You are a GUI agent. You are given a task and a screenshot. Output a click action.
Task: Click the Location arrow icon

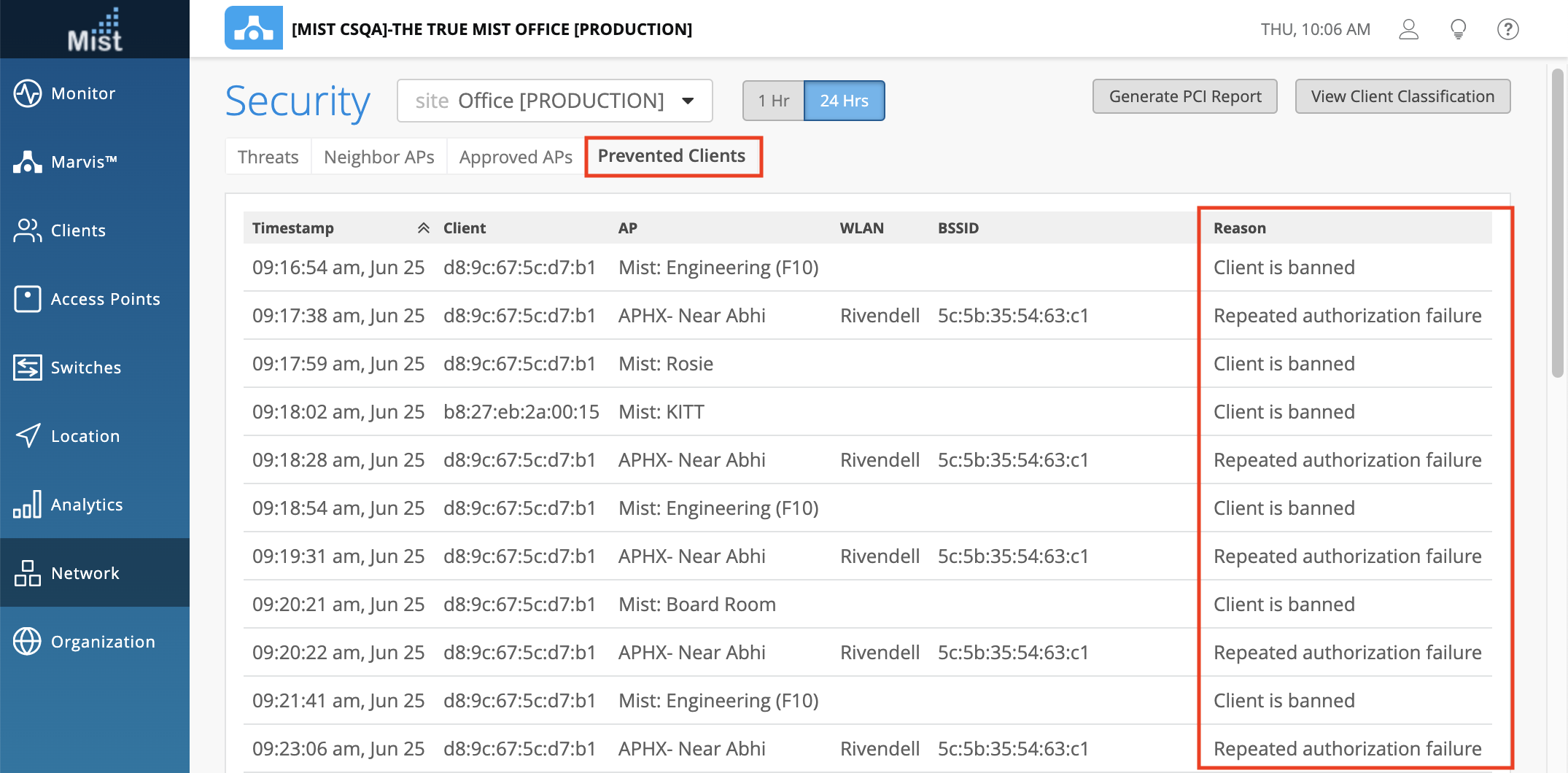28,436
